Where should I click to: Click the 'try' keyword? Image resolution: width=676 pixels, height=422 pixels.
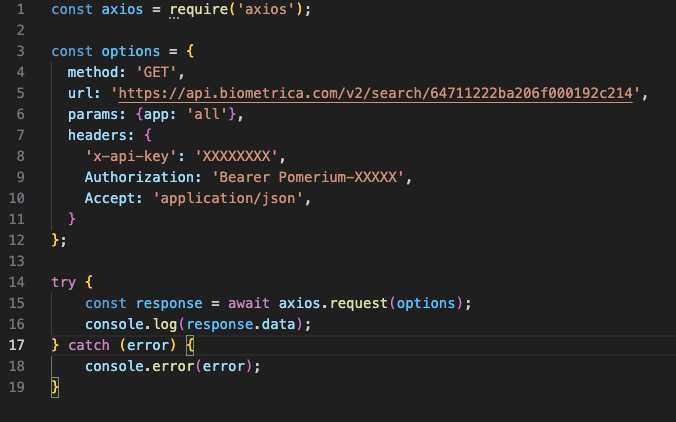click(x=64, y=282)
